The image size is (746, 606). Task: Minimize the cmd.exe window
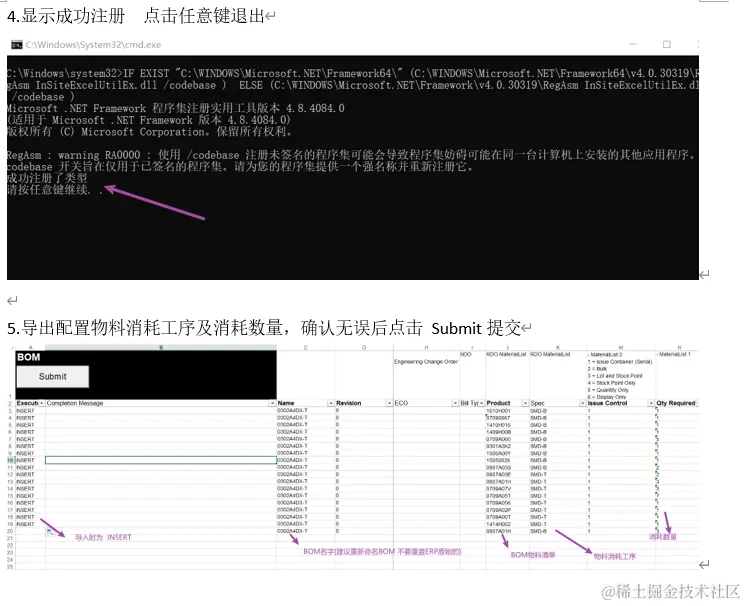tap(633, 44)
